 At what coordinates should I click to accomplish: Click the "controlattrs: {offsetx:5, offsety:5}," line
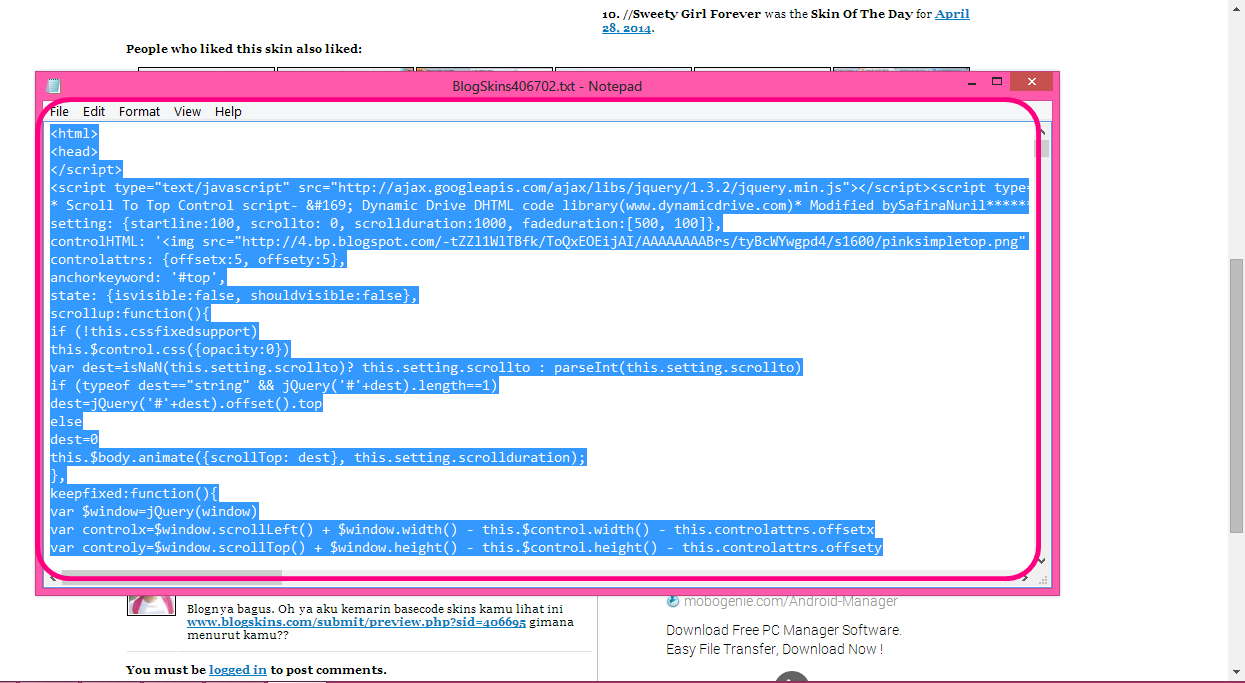[199, 259]
